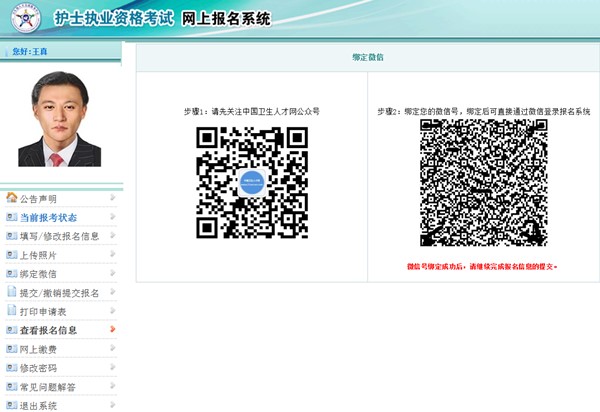Click the site emblem logo in header

(26, 18)
